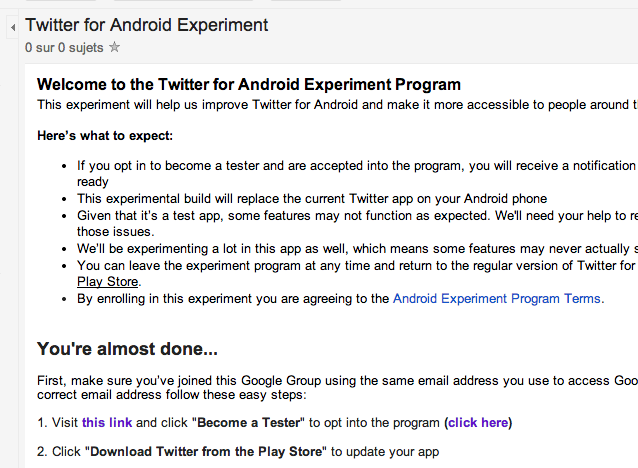This screenshot has width=638, height=468.
Task: Collapse the left sidebar arrow
Action: tap(12, 27)
